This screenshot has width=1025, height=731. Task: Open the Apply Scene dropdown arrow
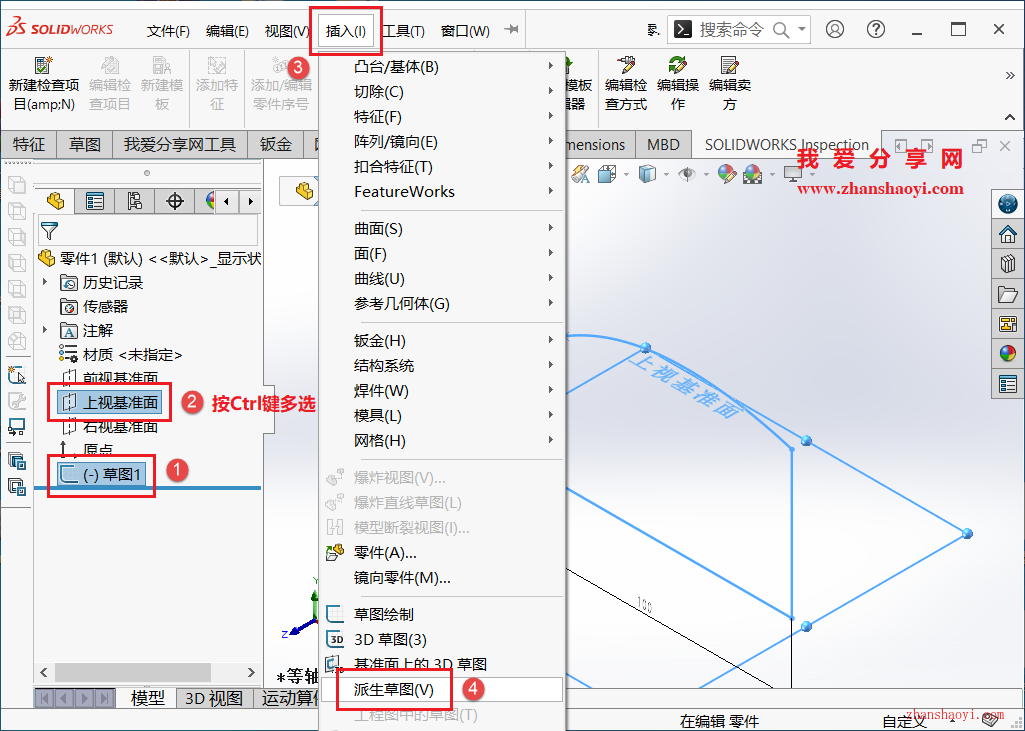pyautogui.click(x=771, y=174)
